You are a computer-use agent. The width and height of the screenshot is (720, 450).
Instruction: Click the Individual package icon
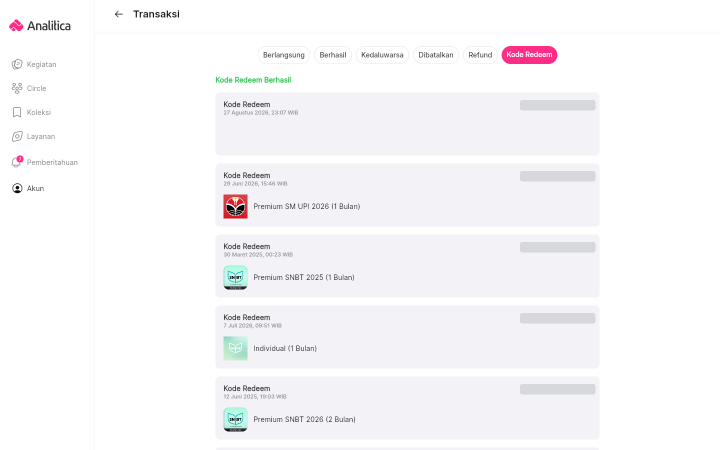click(235, 348)
